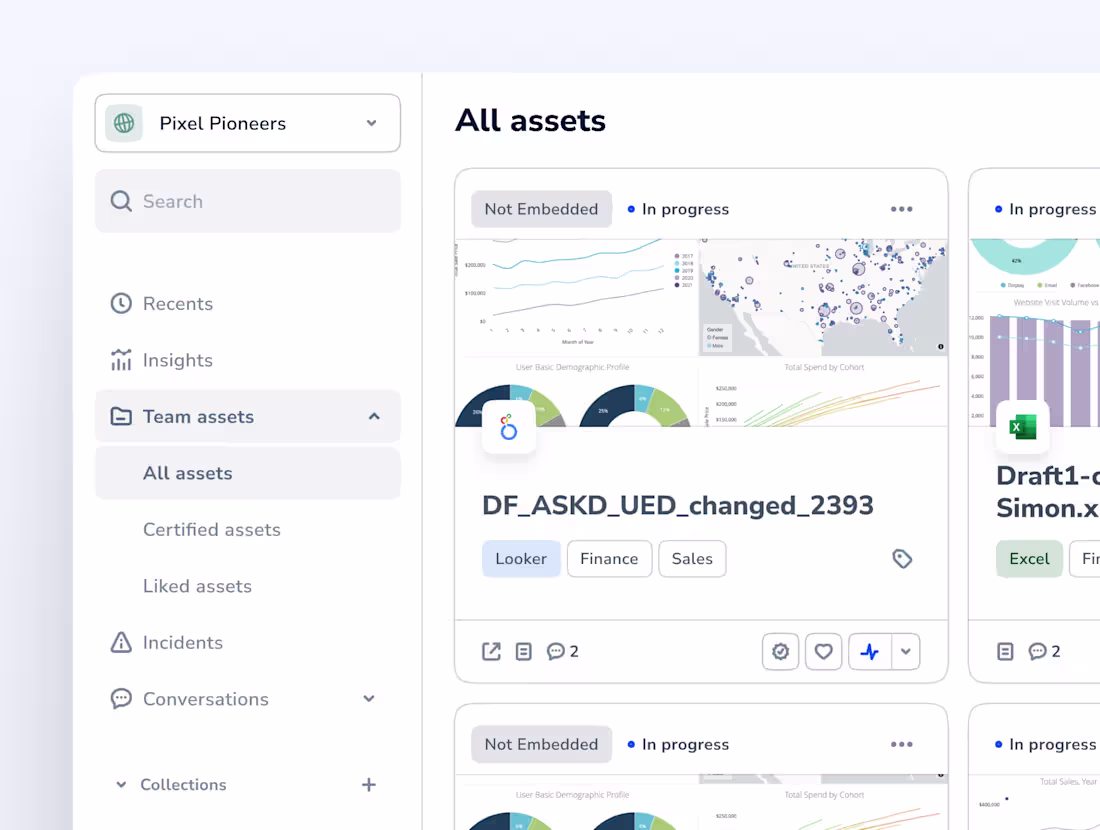Select the Finance tag on the asset
The width and height of the screenshot is (1100, 830).
point(609,559)
